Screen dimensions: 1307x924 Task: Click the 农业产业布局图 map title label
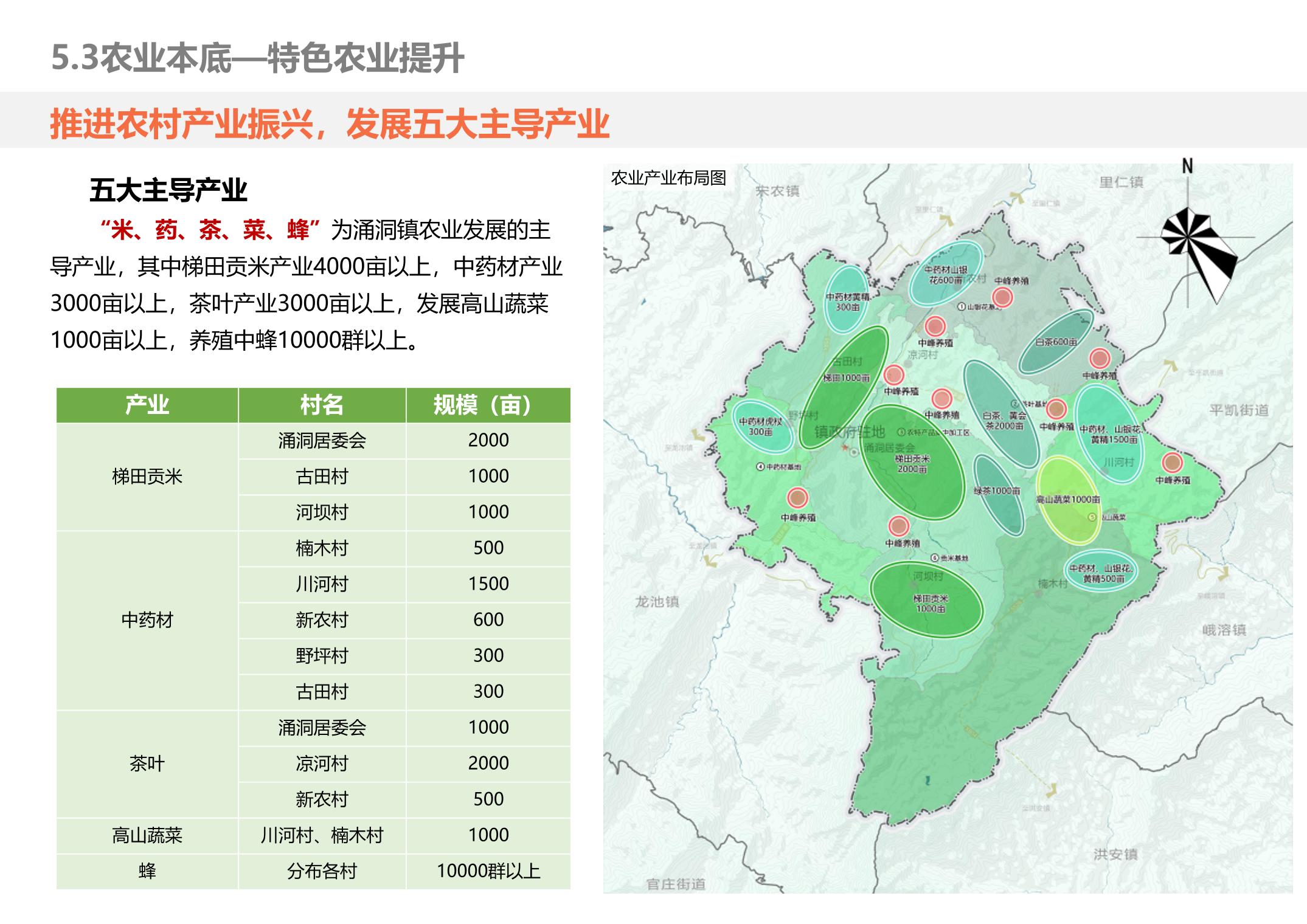click(668, 178)
